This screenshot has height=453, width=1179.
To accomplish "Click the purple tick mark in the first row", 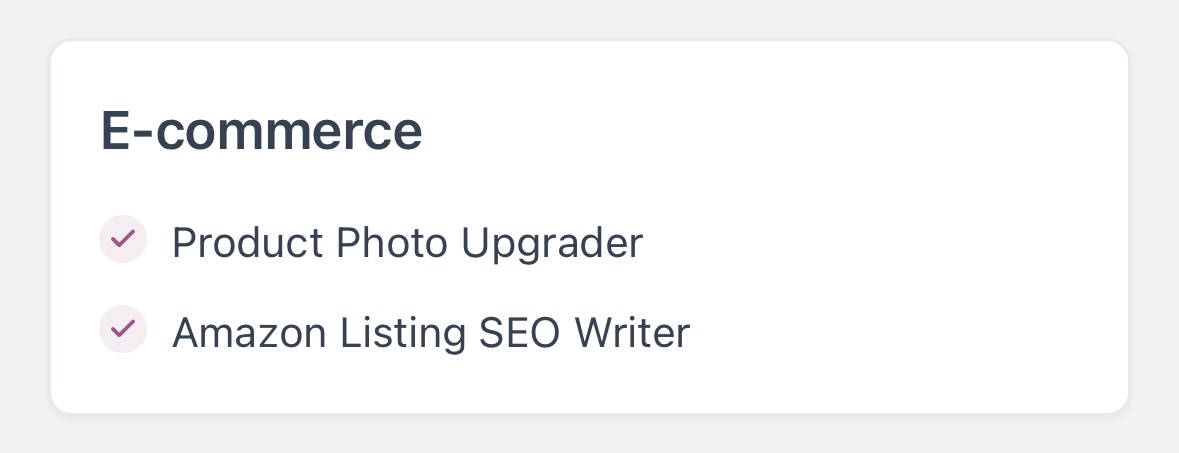I will pos(123,240).
